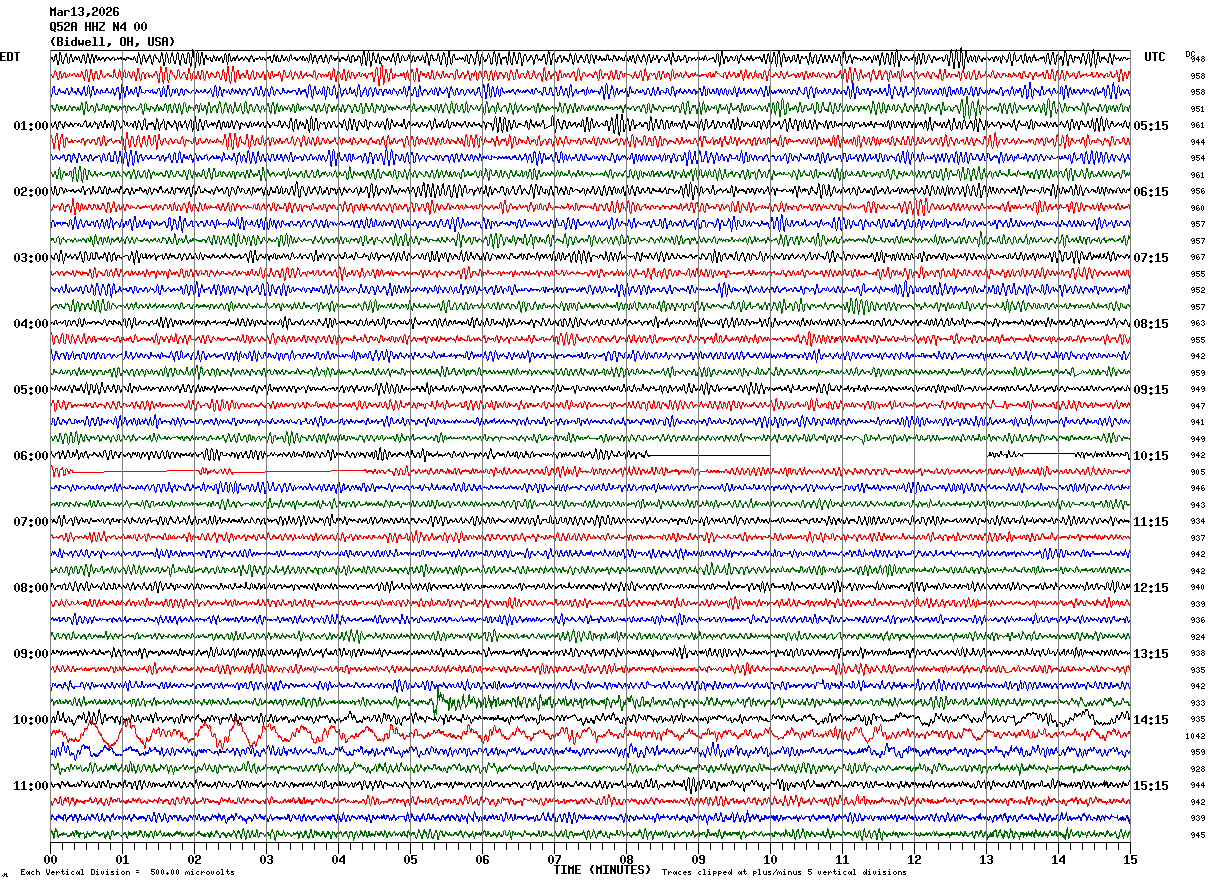Click UTC time label "08:15"
This screenshot has width=1210, height=886.
[x=1151, y=324]
